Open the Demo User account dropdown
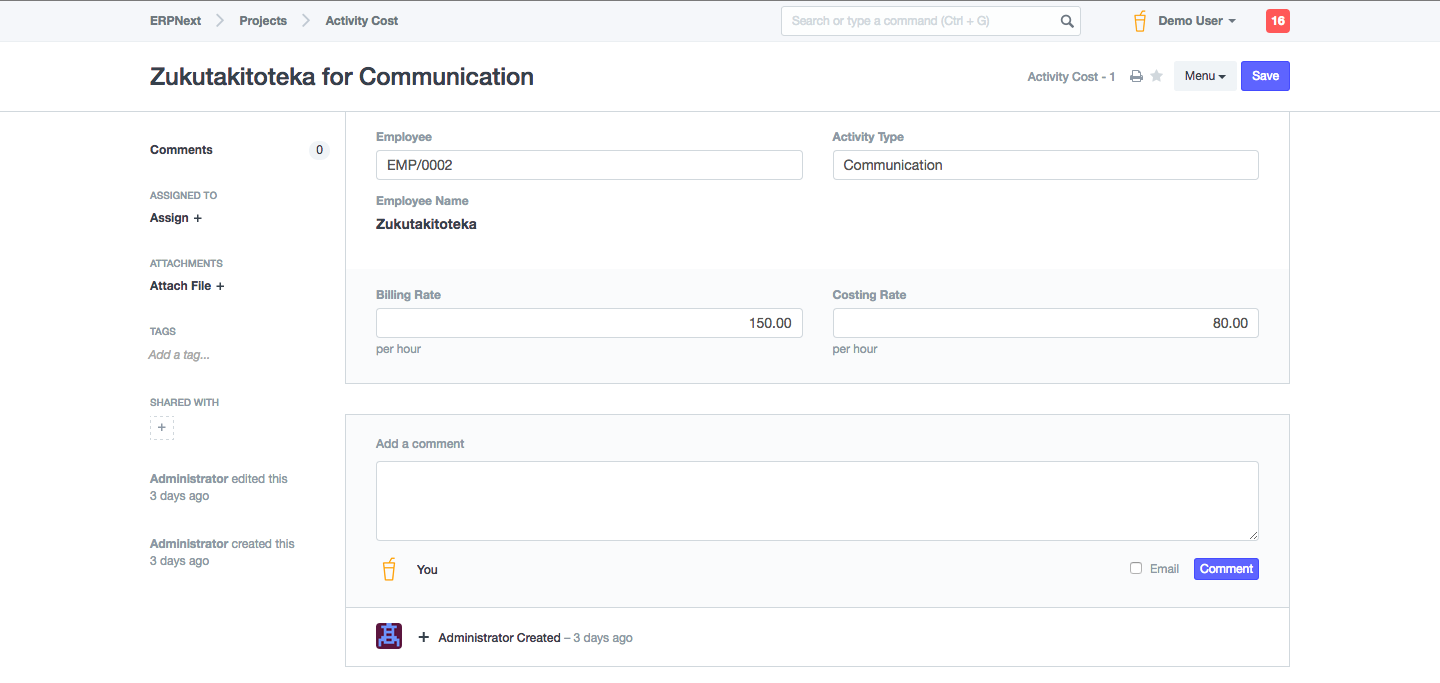 point(1196,21)
